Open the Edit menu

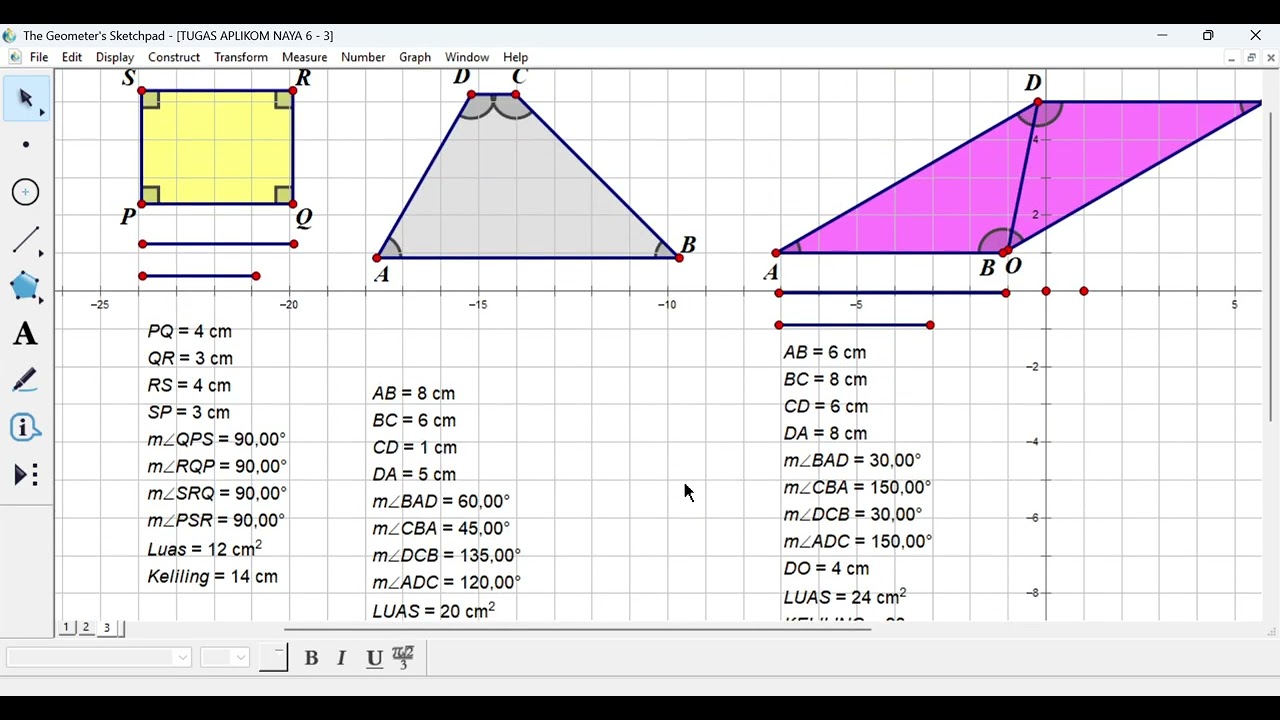[72, 57]
